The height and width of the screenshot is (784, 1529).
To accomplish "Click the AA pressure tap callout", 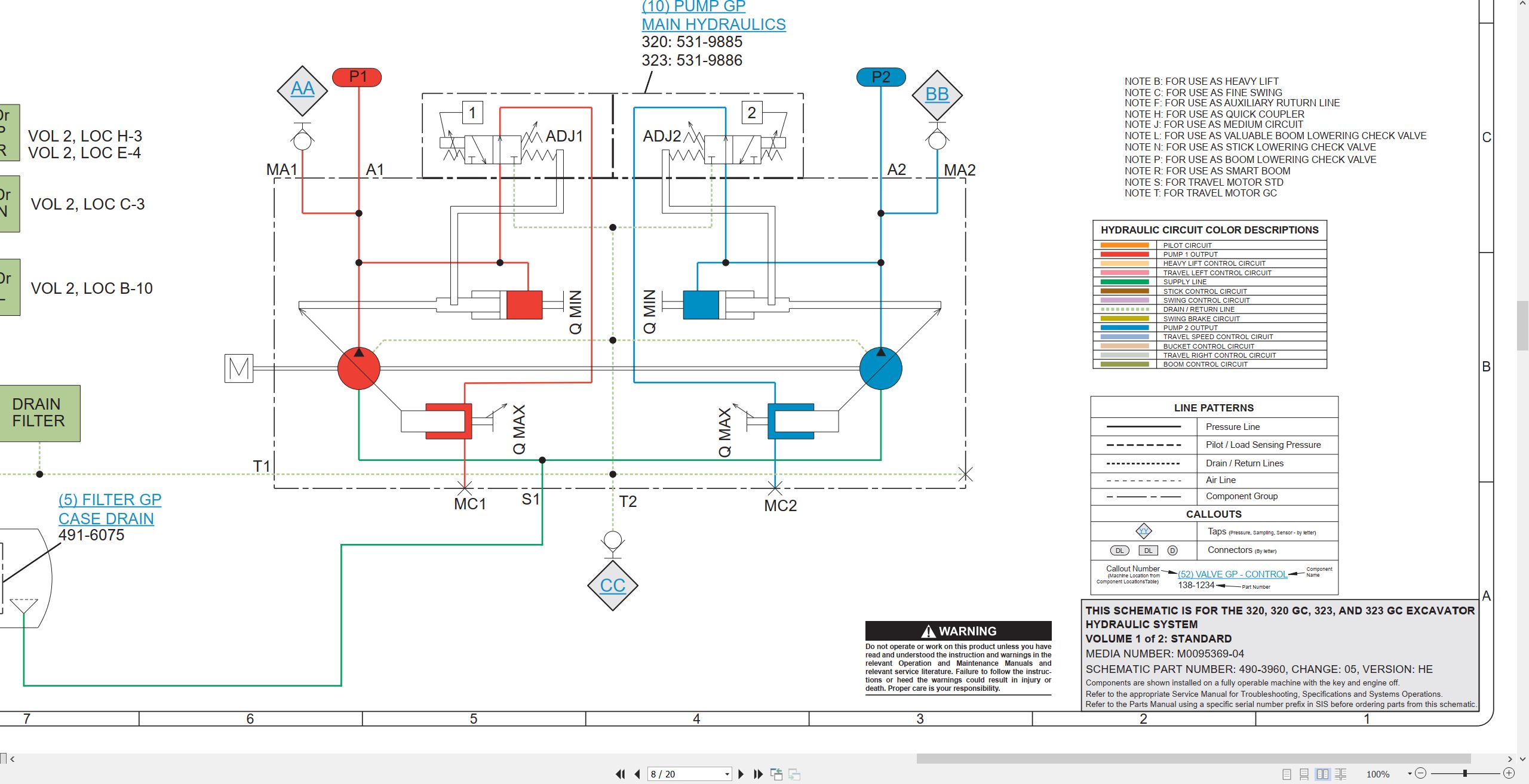I will [303, 90].
